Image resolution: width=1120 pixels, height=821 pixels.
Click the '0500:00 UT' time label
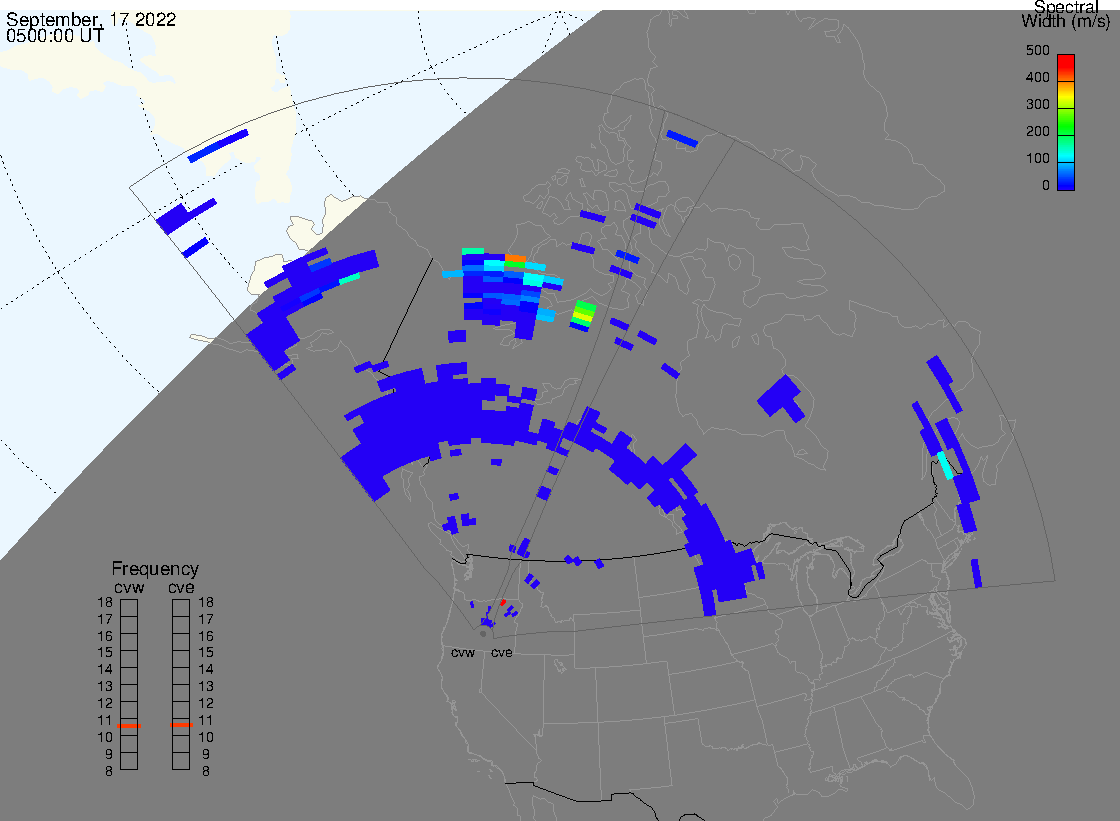55,36
